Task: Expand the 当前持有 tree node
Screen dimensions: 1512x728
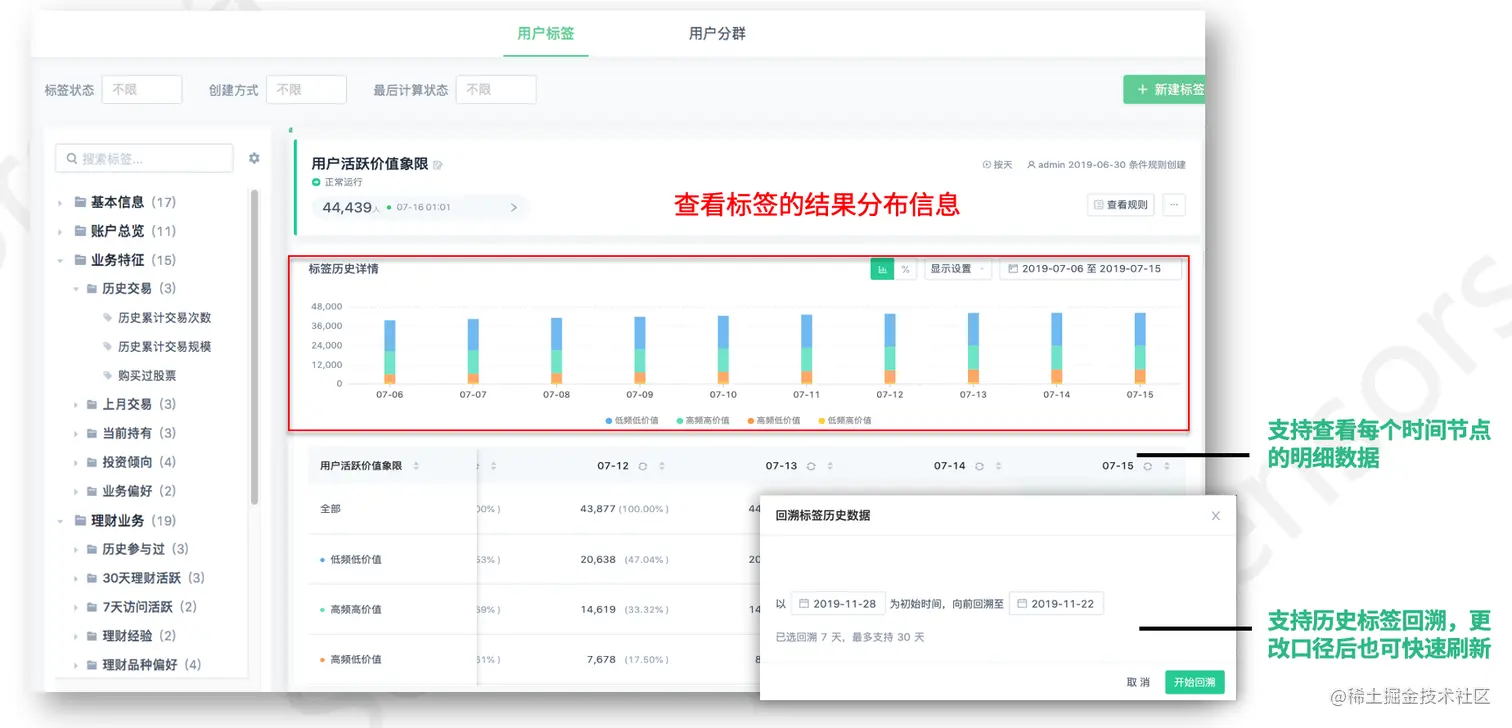Action: pyautogui.click(x=76, y=434)
